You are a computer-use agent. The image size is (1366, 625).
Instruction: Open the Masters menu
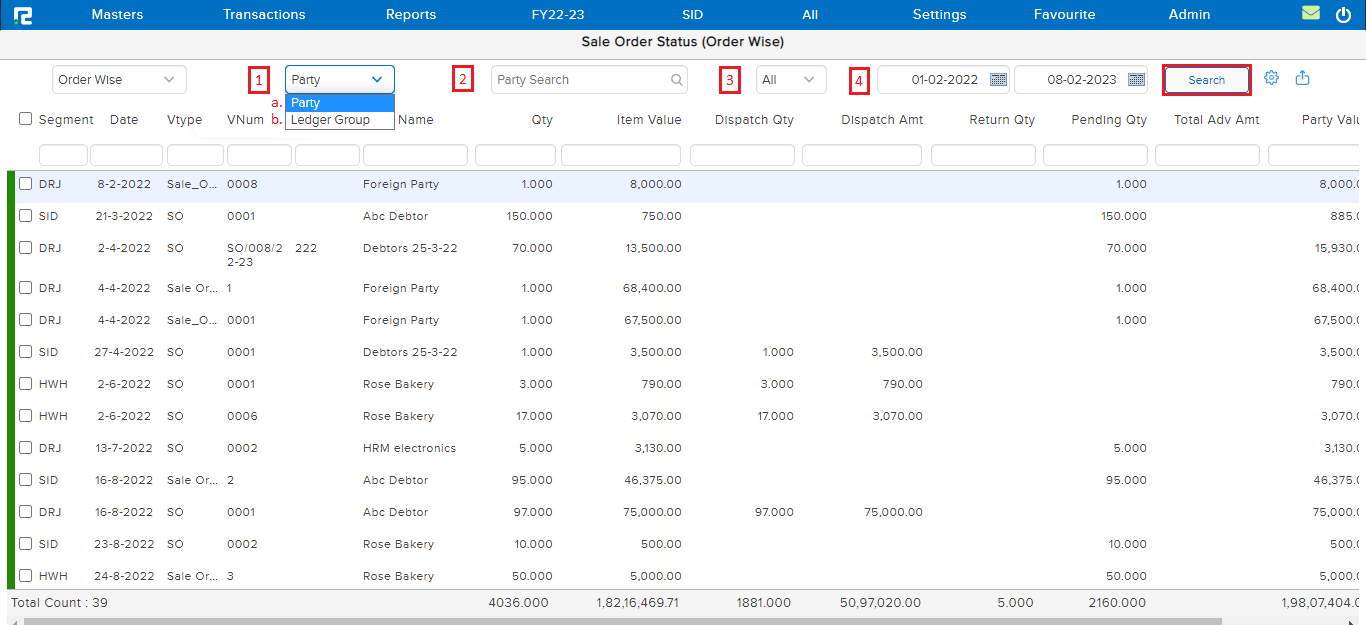pos(117,14)
